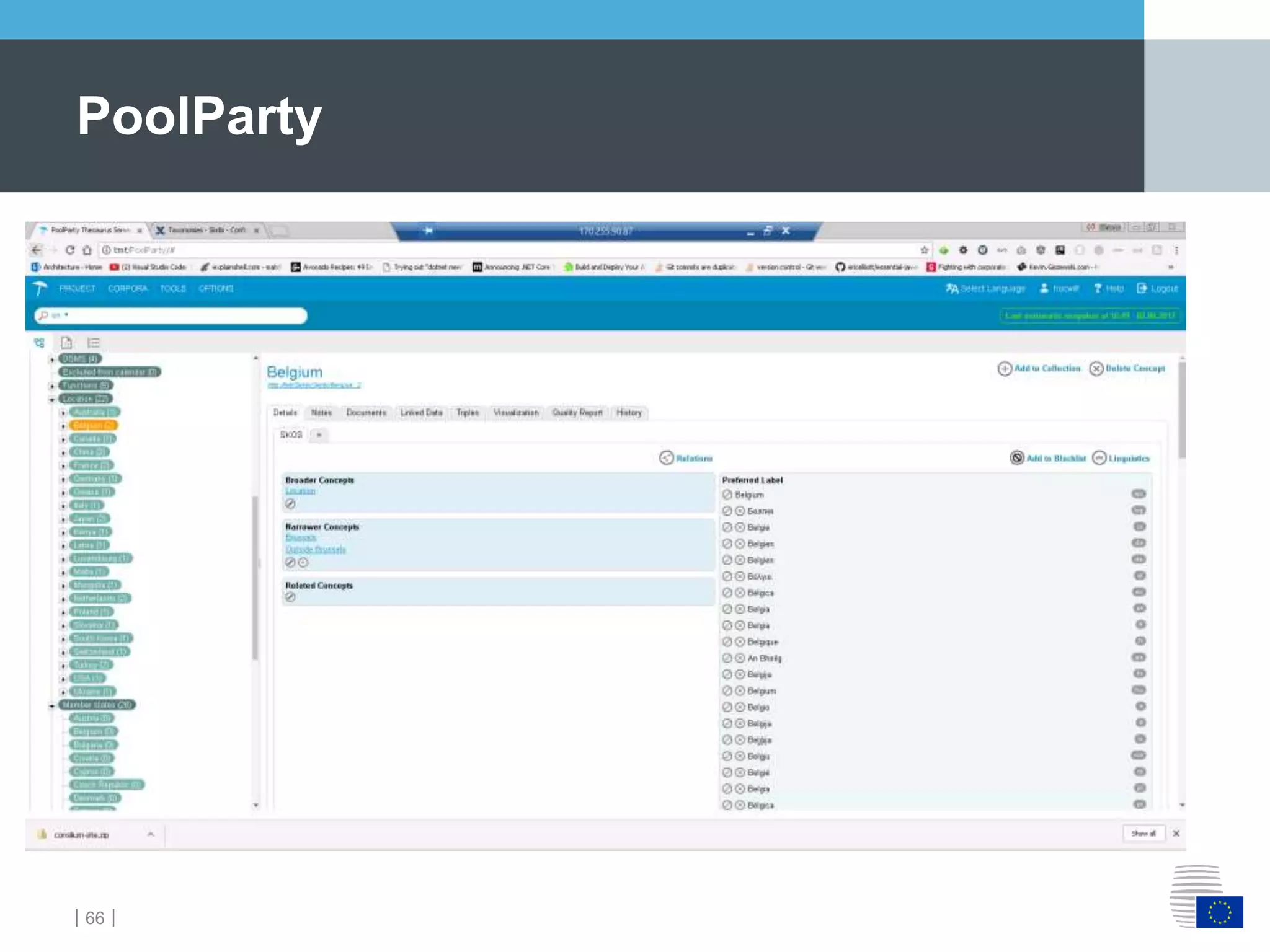
Task: Open the list view icon in sidebar
Action: [x=94, y=343]
